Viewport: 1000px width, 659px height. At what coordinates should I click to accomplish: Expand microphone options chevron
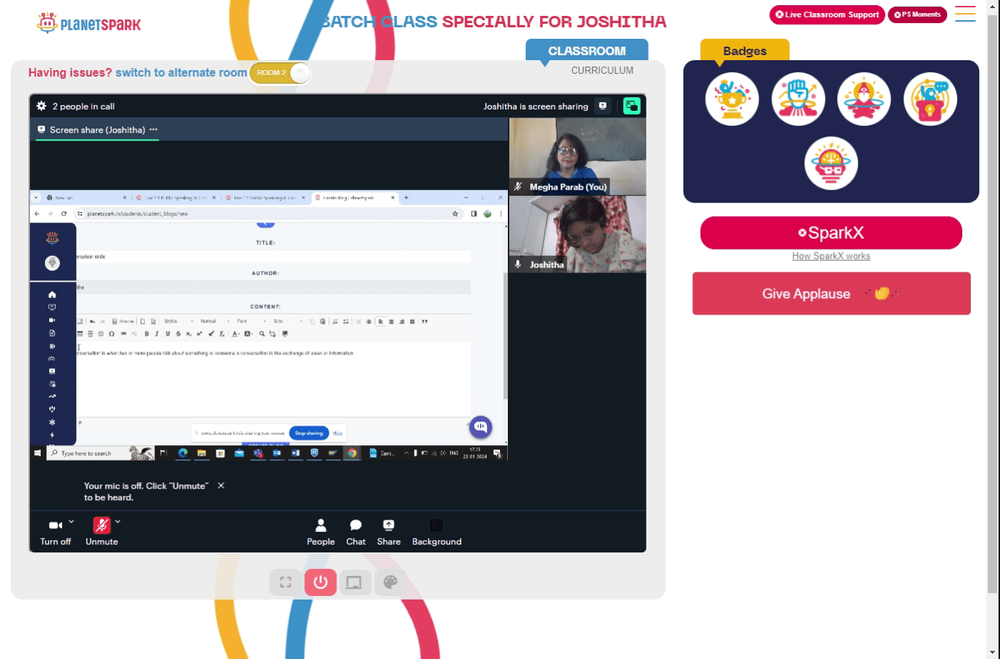coord(118,522)
